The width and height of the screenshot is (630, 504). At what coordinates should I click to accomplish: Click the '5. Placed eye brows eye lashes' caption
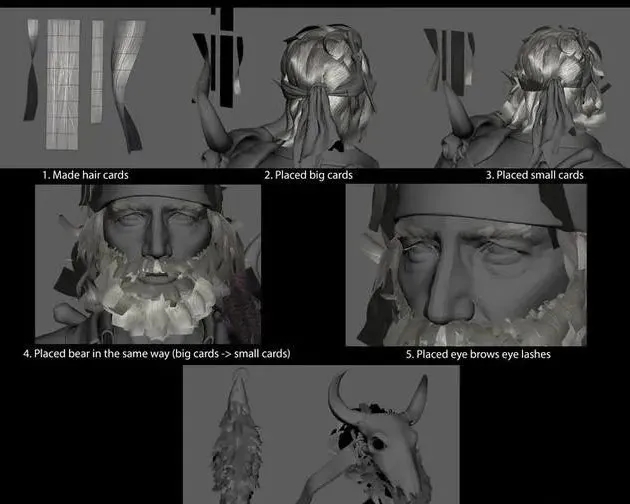pos(478,354)
